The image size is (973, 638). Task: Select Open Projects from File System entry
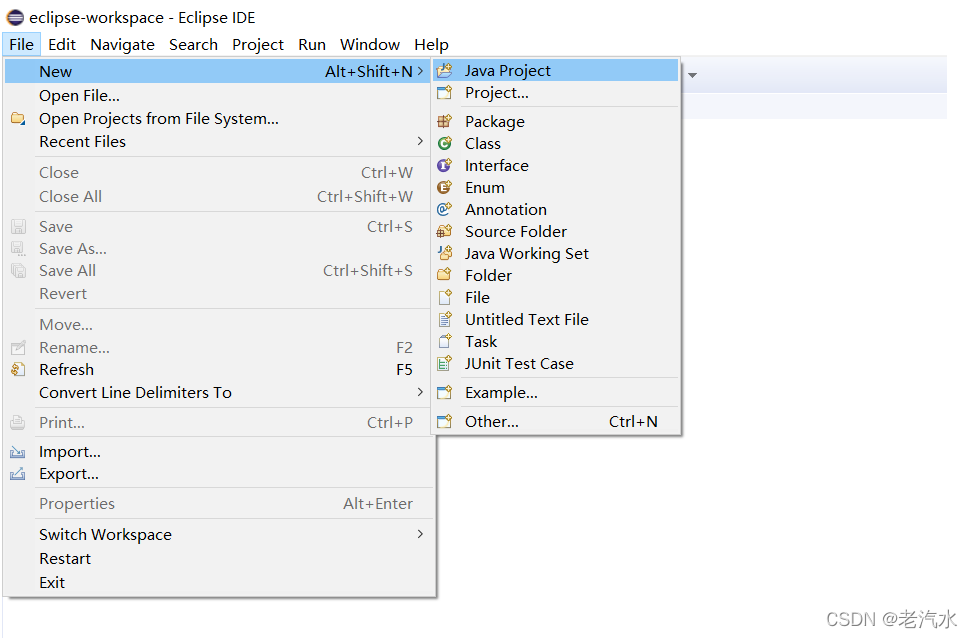pos(217,119)
